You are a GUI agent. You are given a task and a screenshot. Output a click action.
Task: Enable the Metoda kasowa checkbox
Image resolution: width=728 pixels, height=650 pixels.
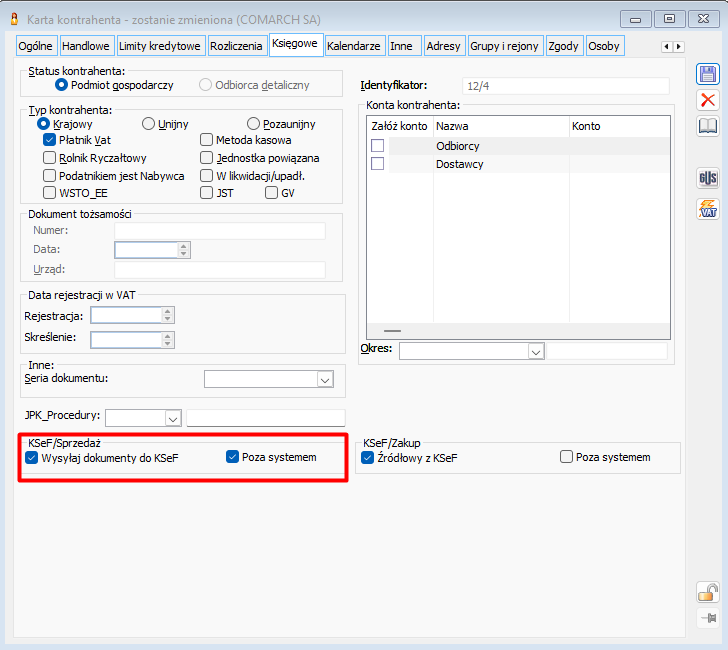(x=207, y=140)
